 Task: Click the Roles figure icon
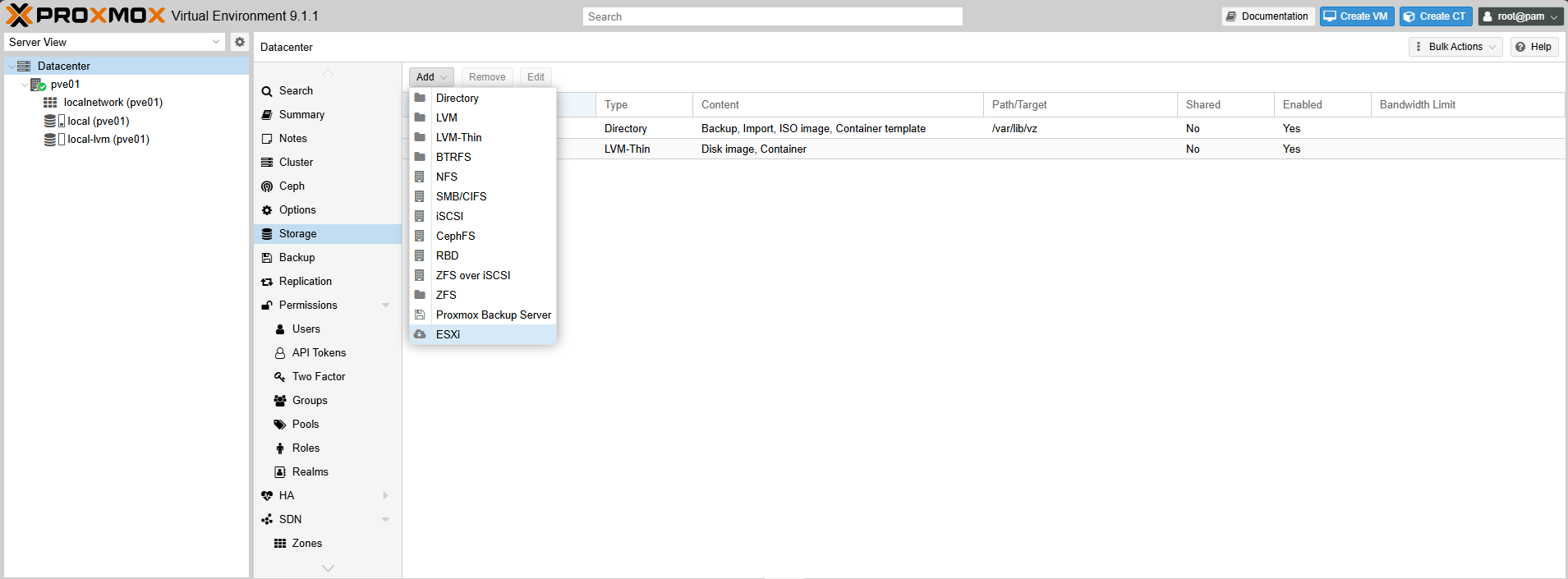point(280,448)
